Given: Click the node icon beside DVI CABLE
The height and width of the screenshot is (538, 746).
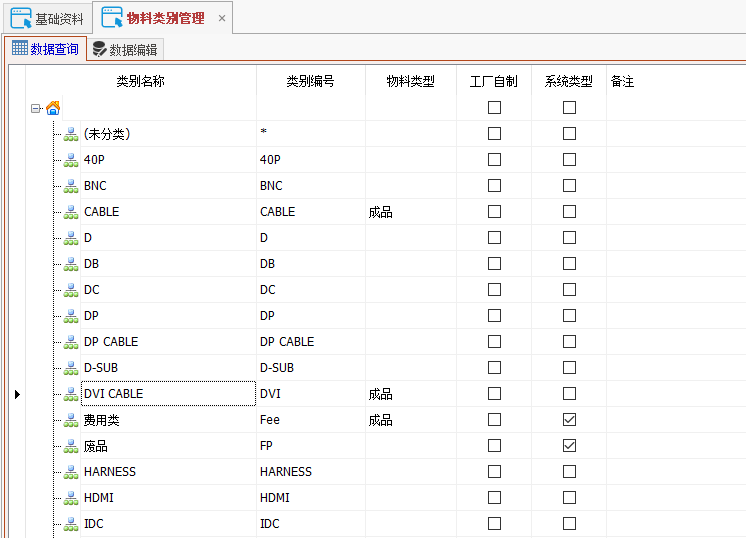Looking at the screenshot, I should [x=71, y=394].
